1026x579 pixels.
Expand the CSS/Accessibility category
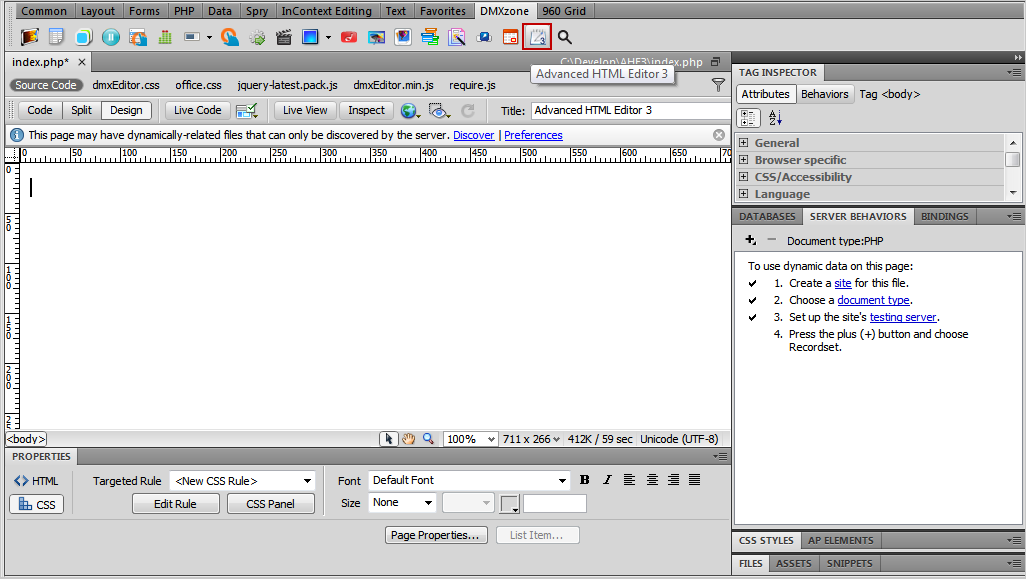(743, 177)
